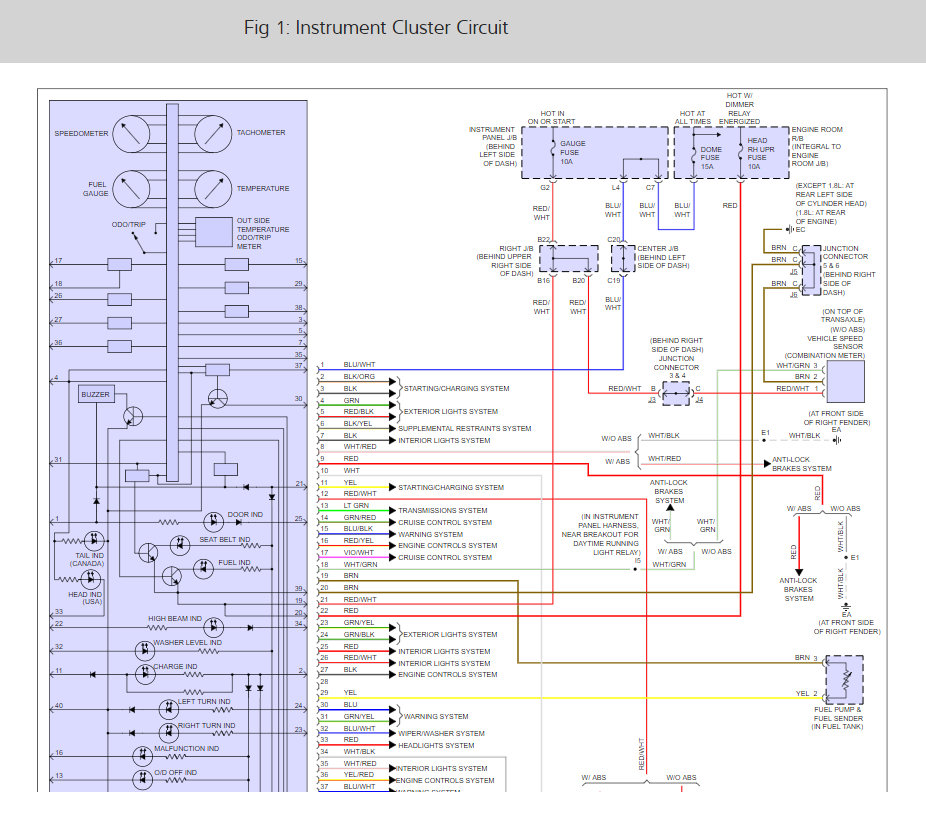This screenshot has width=926, height=821.
Task: Click the speedometer gauge dial symbol
Action: click(x=131, y=133)
